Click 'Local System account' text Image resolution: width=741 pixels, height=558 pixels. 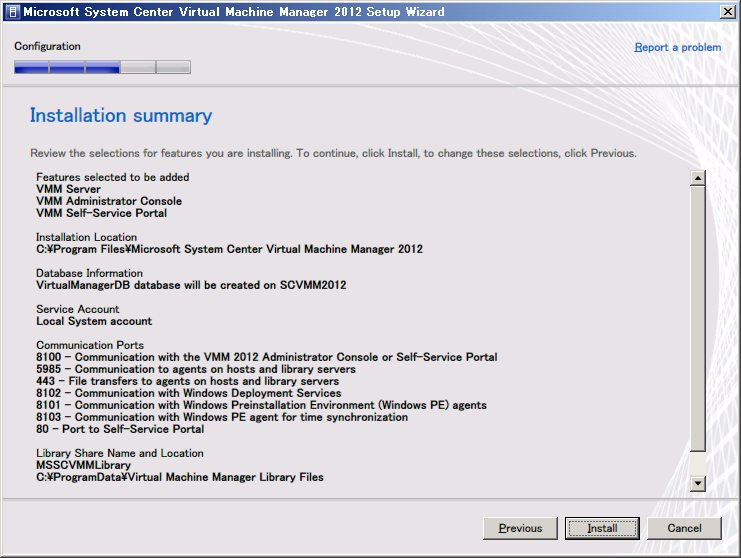tap(94, 321)
